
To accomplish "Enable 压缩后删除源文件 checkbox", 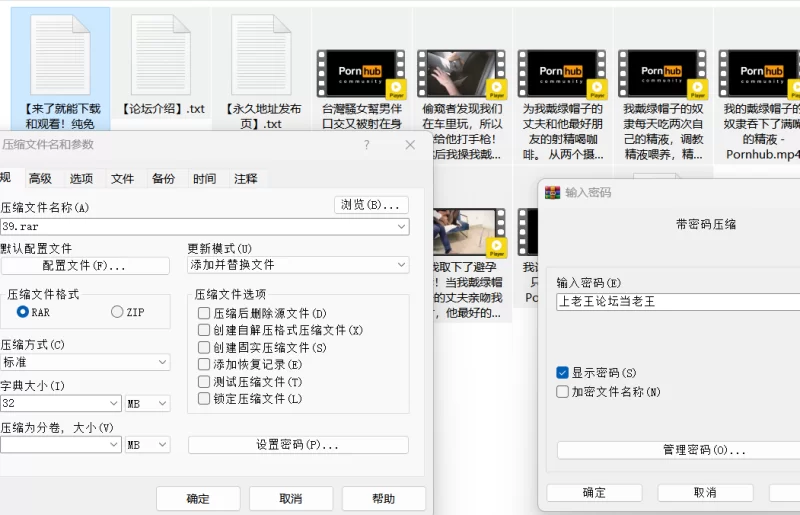I will click(x=204, y=313).
